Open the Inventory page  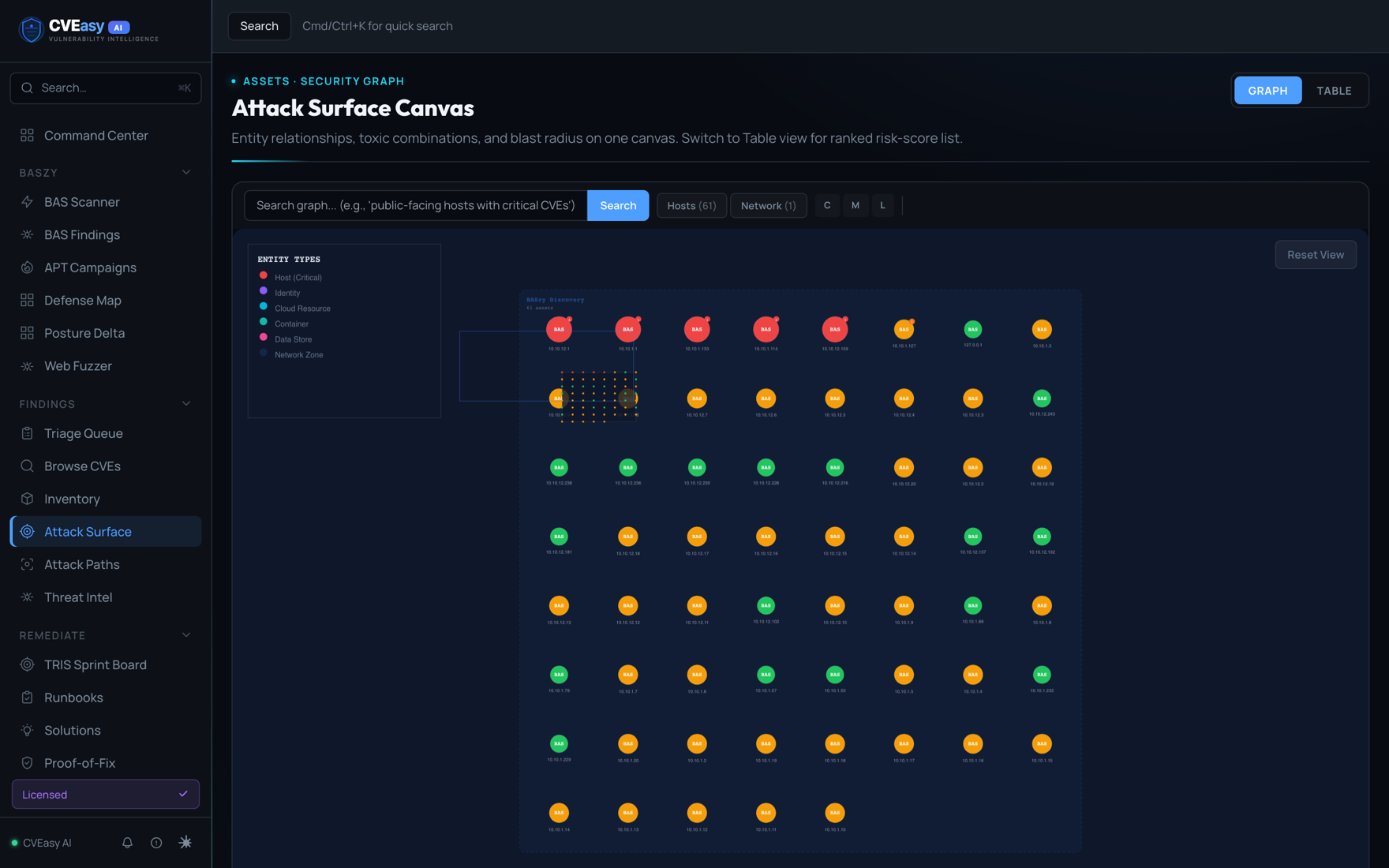[x=105, y=499]
